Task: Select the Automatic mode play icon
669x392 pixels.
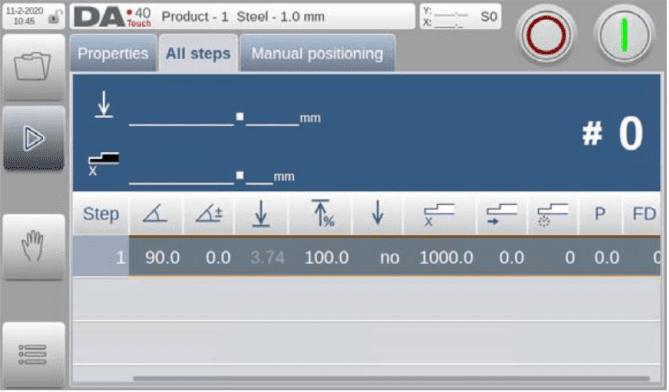Action: [x=33, y=138]
